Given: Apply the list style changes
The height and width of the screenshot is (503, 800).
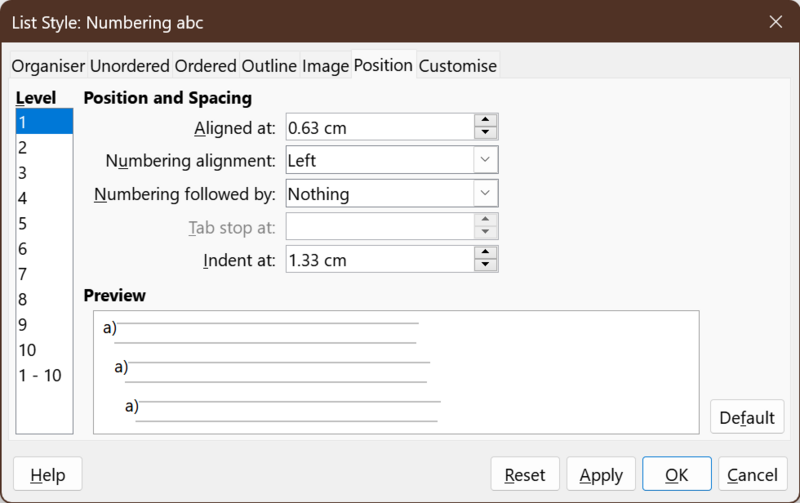Looking at the screenshot, I should pyautogui.click(x=601, y=474).
